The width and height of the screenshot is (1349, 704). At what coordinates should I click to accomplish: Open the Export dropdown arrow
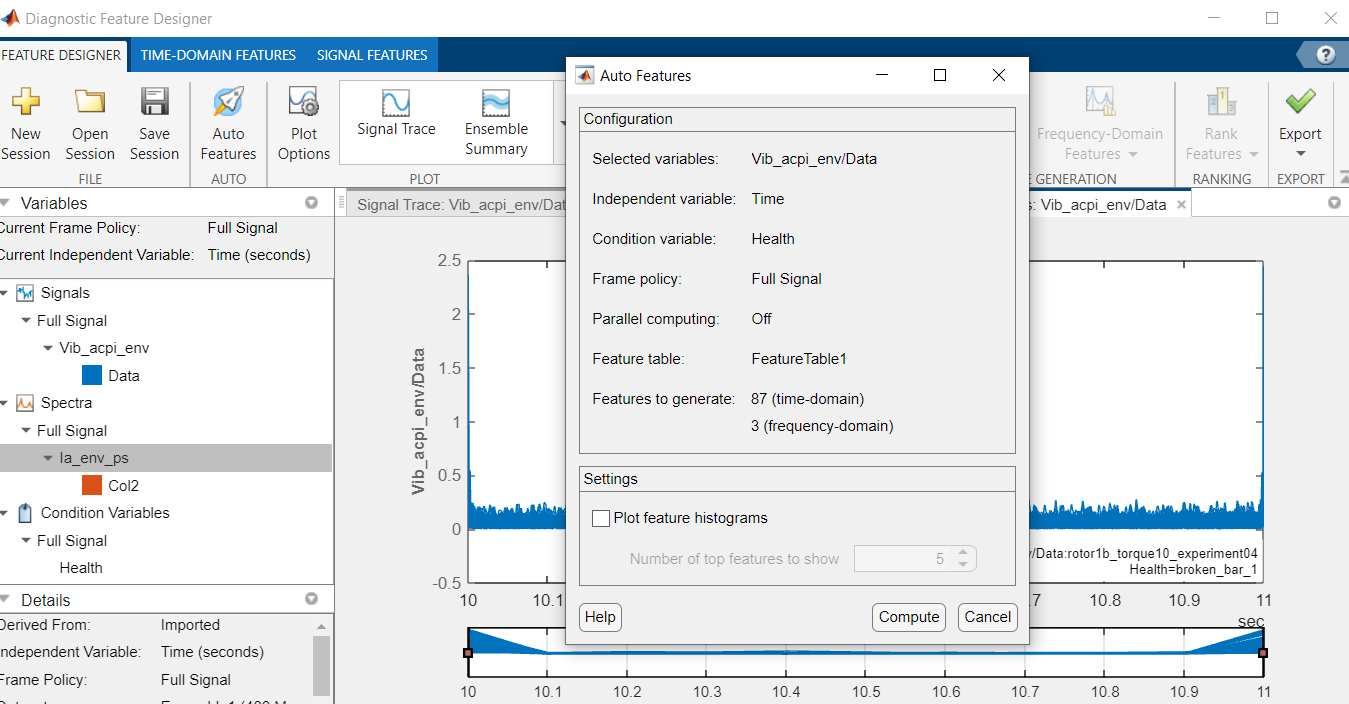(x=1300, y=154)
